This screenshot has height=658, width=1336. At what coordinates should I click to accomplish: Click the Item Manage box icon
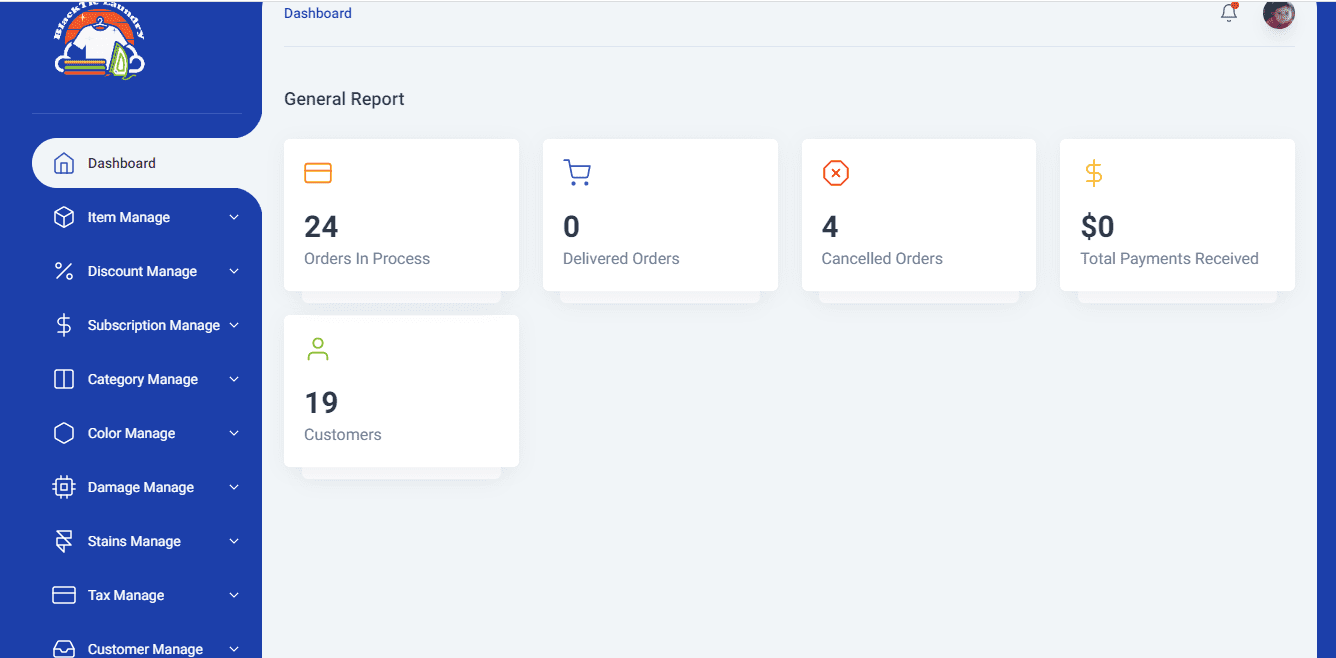[x=64, y=217]
